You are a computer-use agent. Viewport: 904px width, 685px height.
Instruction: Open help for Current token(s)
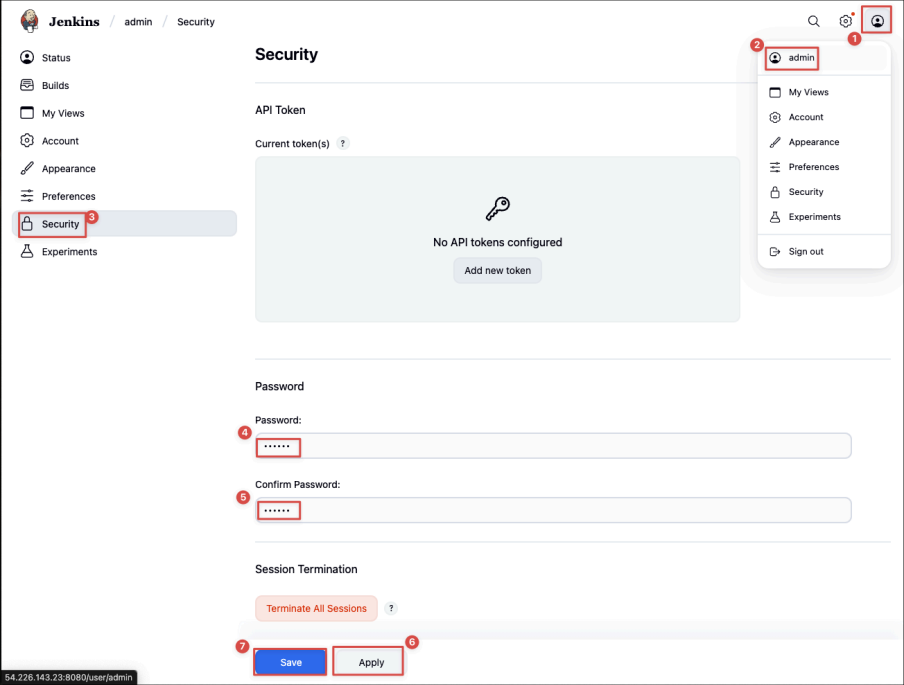342,143
